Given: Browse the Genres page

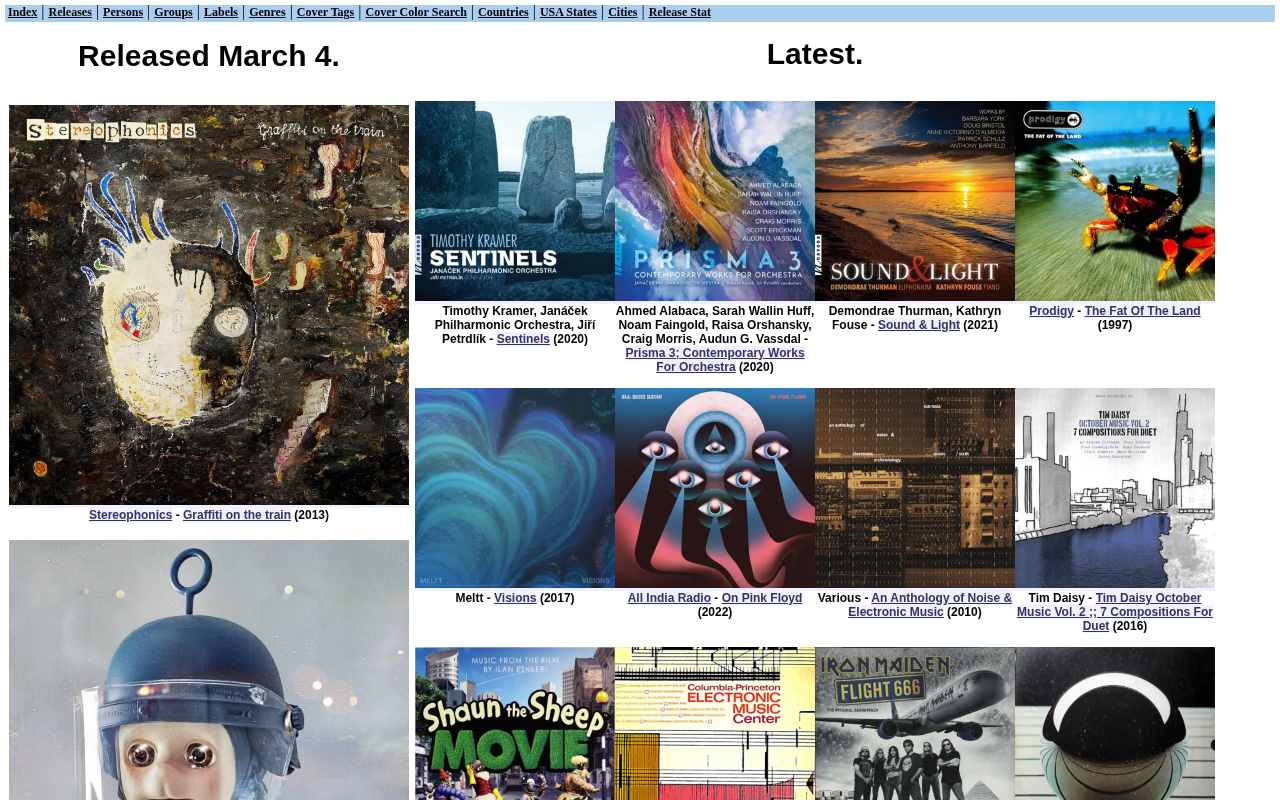Looking at the screenshot, I should (x=267, y=12).
